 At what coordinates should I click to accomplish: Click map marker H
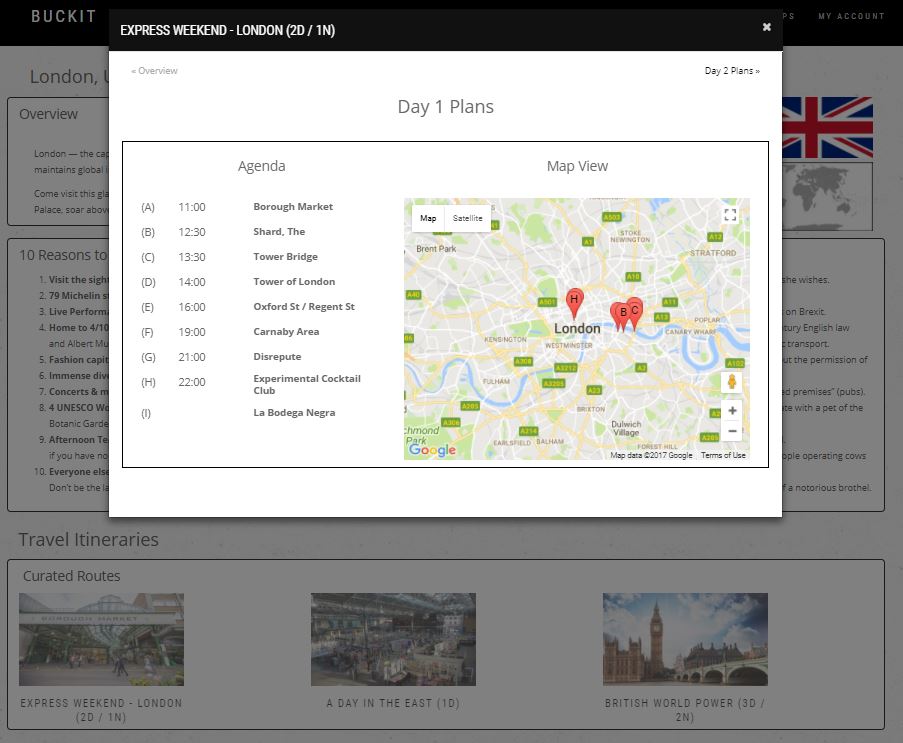(x=574, y=304)
